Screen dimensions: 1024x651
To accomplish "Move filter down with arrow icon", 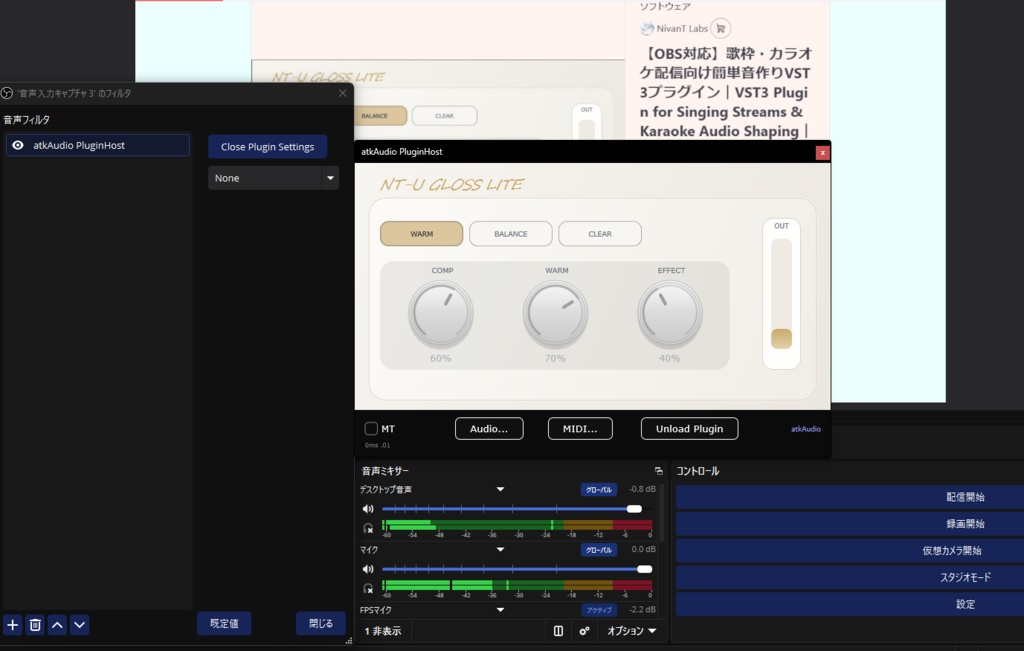I will 80,625.
